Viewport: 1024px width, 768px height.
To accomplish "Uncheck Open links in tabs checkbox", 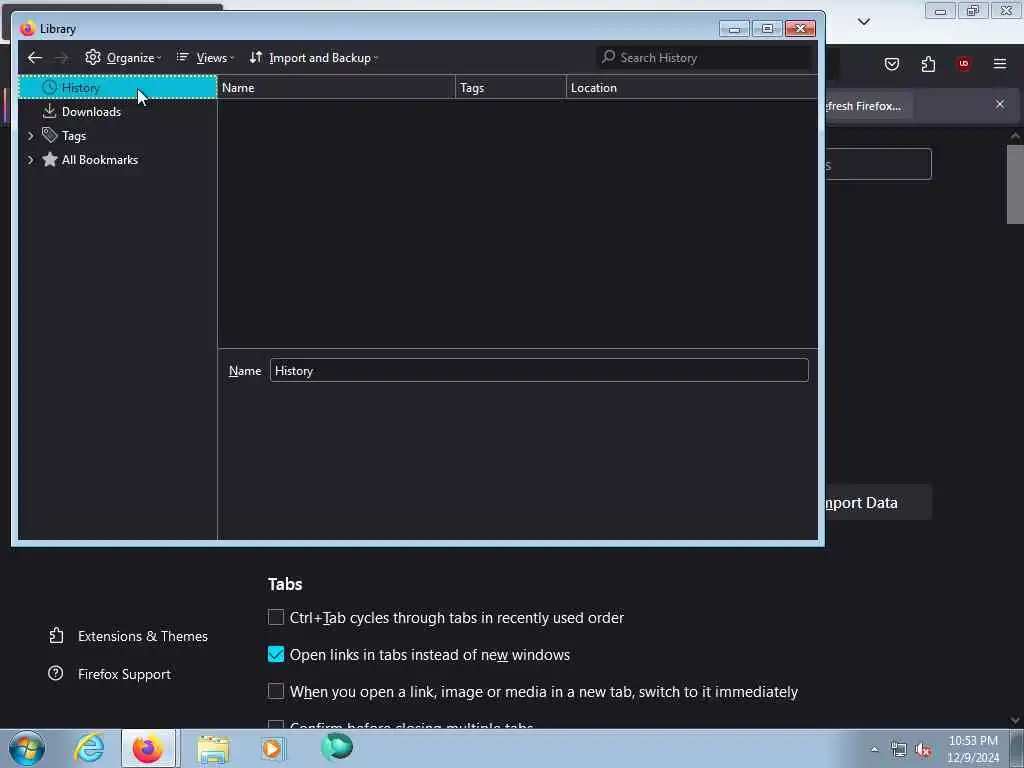I will pos(276,654).
